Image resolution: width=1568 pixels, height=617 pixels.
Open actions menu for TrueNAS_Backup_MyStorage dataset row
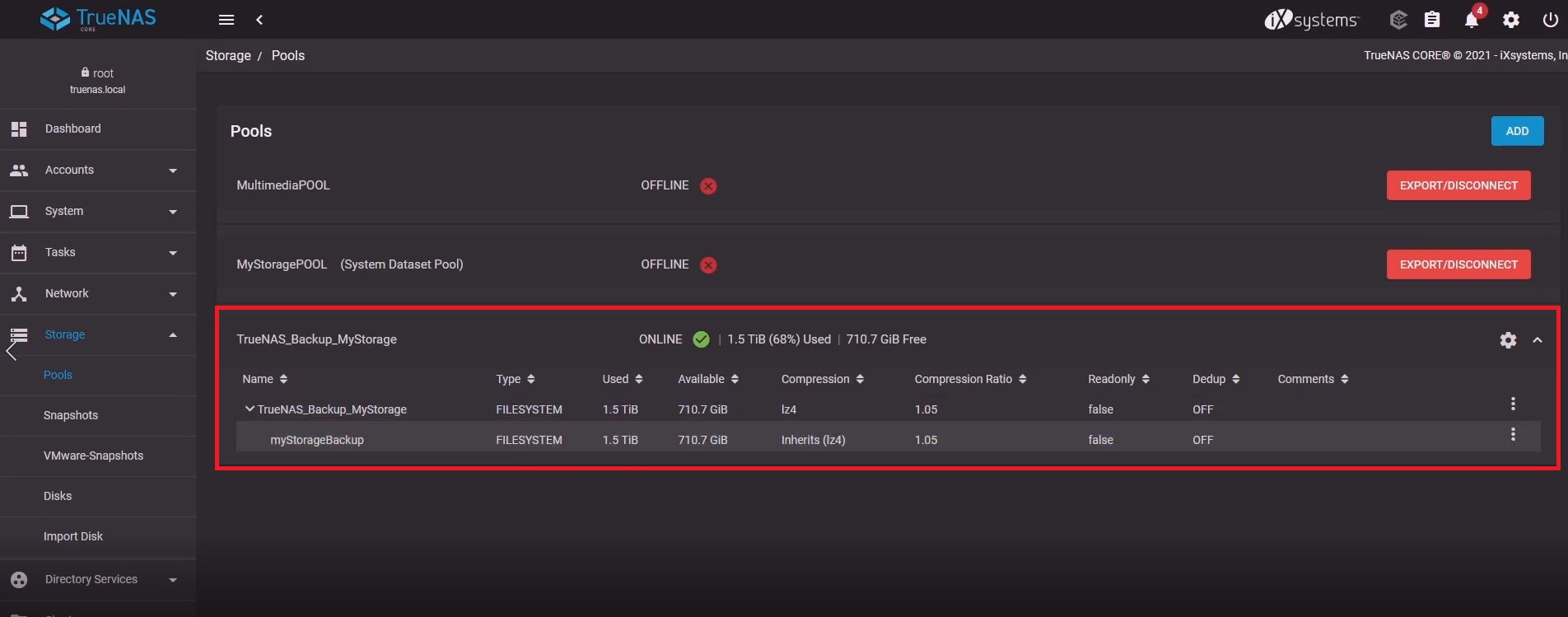[1513, 404]
